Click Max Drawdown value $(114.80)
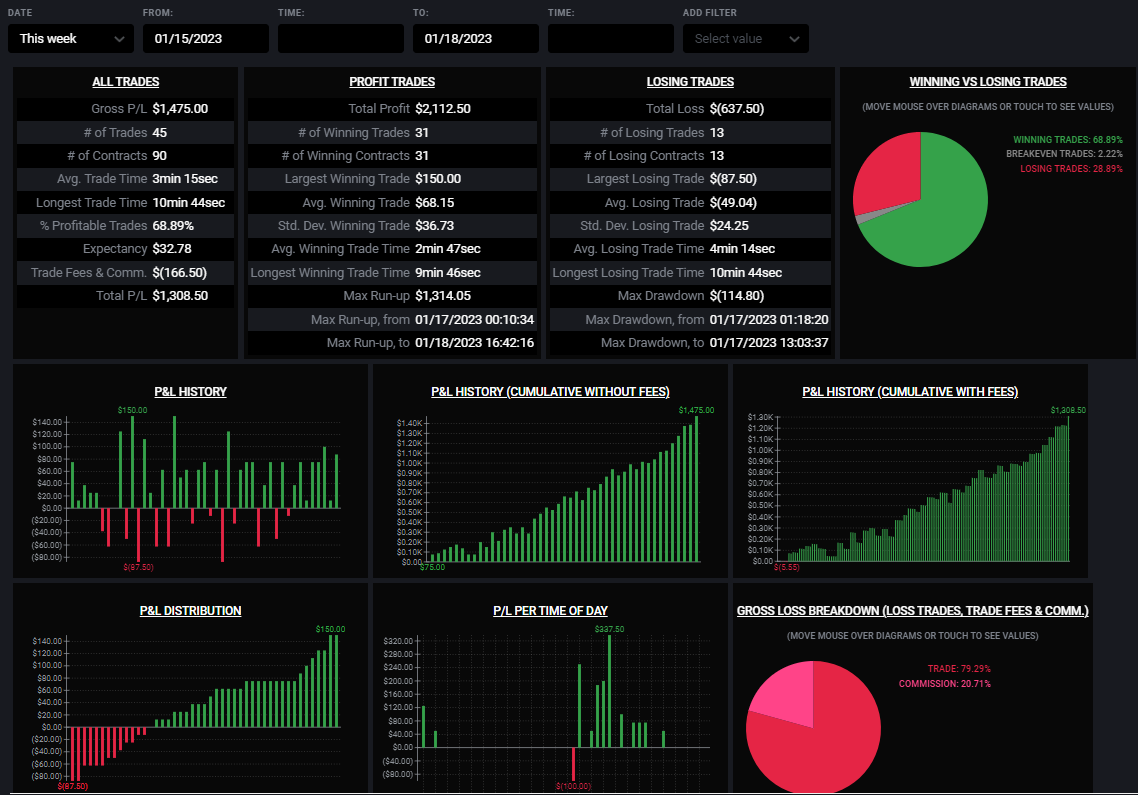Viewport: 1138px width, 795px height. (x=737, y=296)
